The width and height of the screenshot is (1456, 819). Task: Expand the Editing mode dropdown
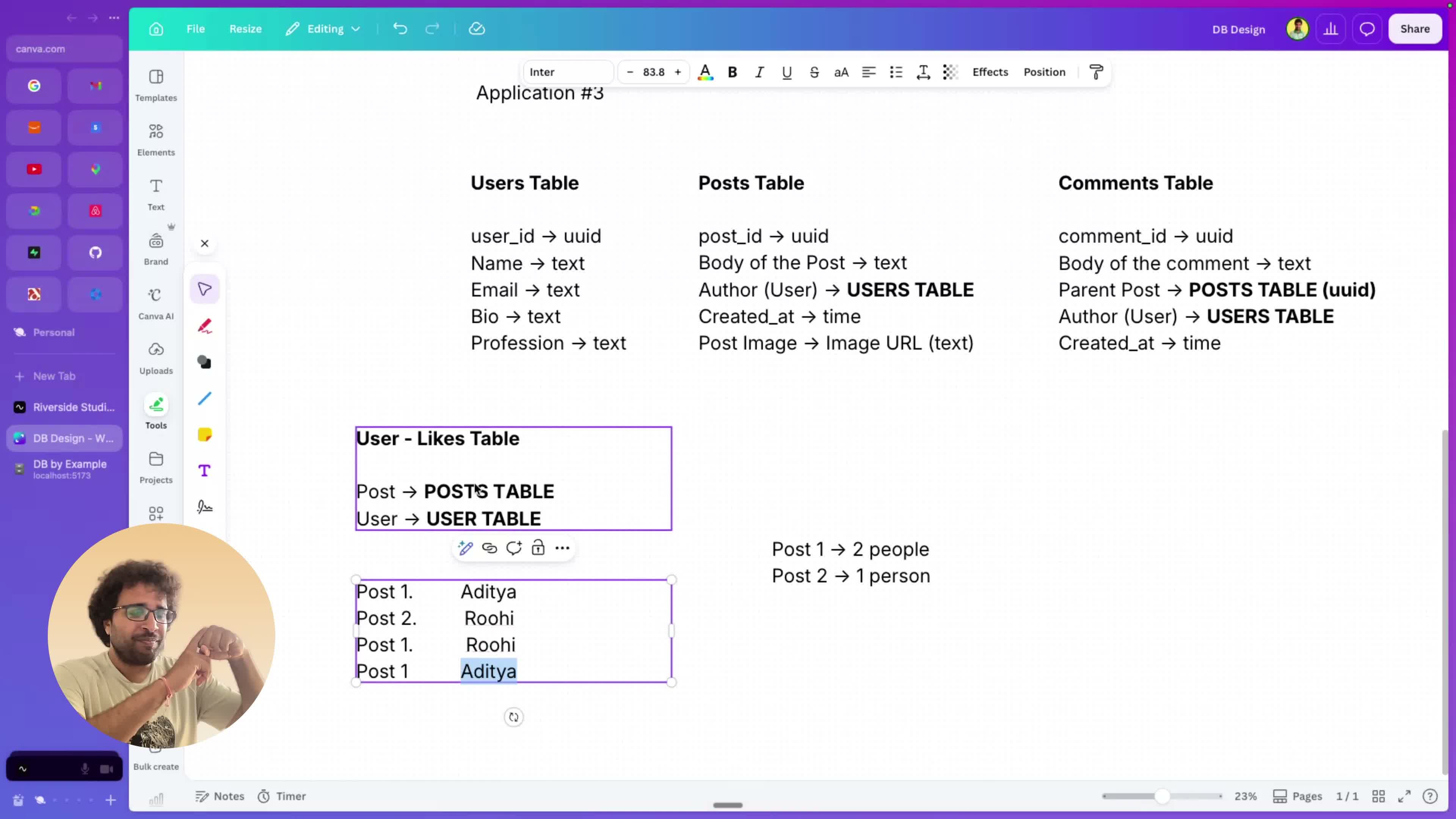point(323,29)
